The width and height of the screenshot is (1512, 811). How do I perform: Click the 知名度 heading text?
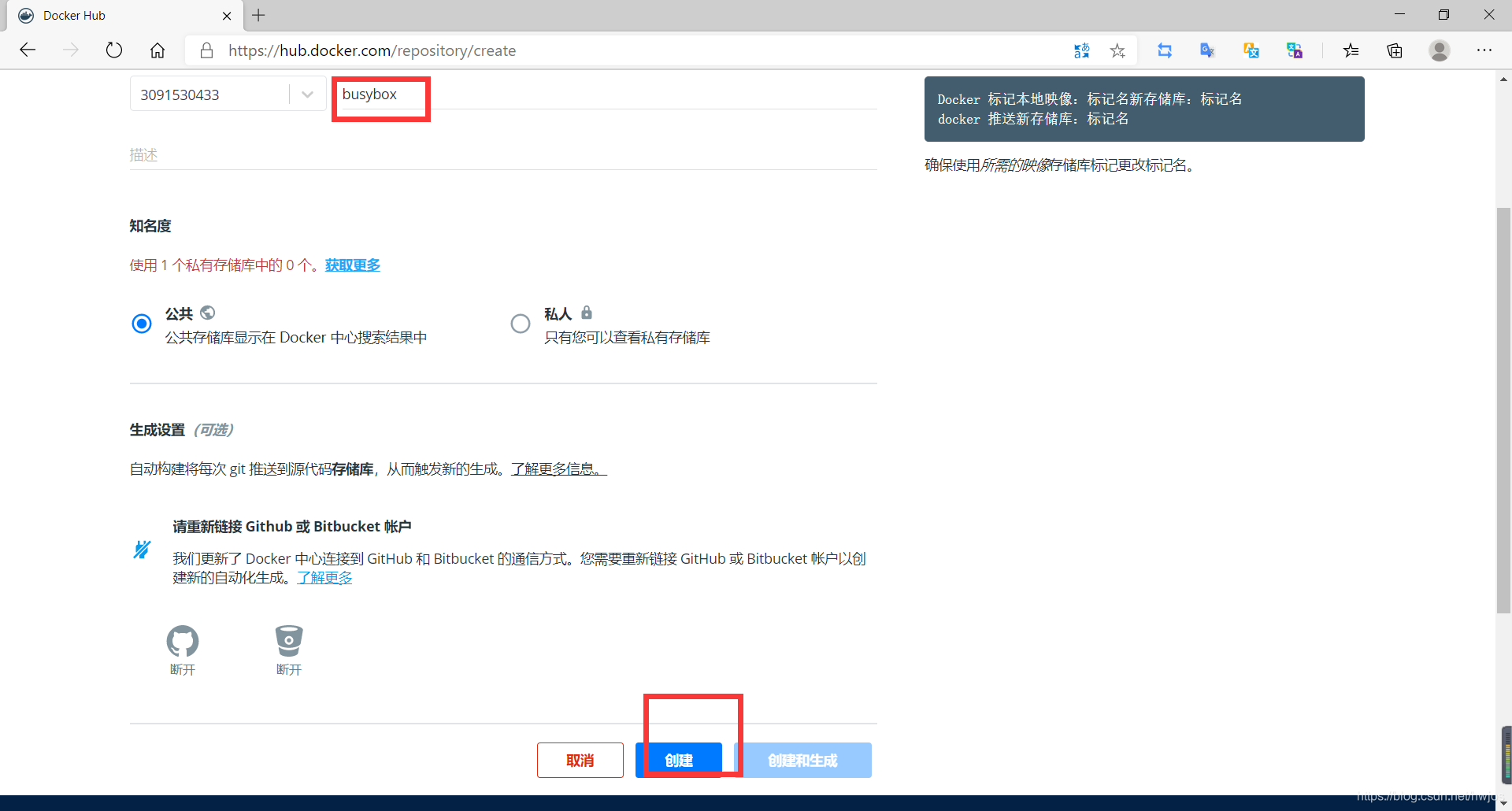coord(150,226)
